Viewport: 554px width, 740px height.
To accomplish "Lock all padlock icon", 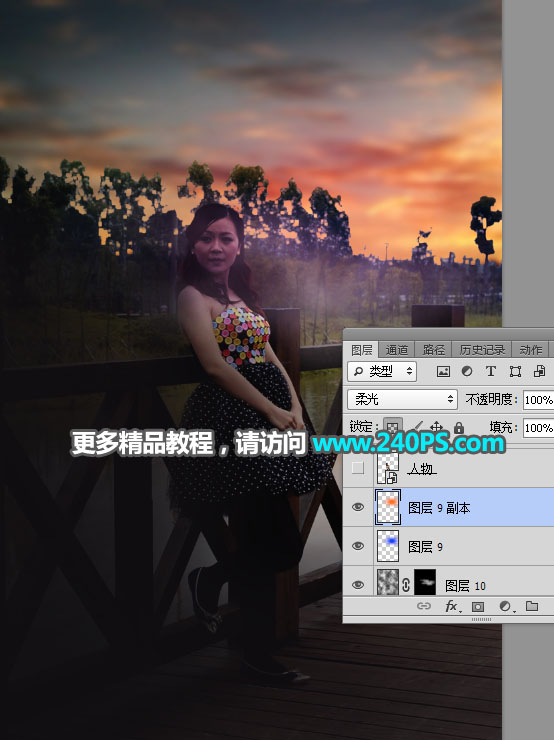I will pyautogui.click(x=459, y=428).
